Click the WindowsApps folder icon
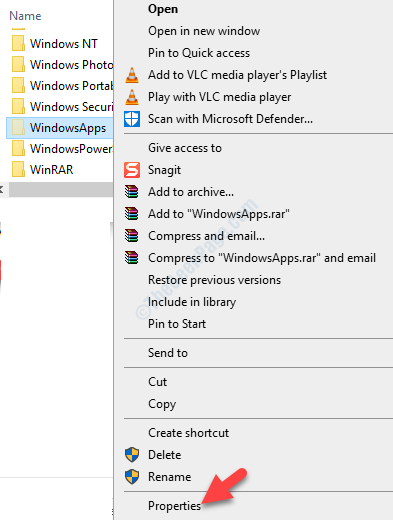Screen dimensions: 393x520 tap(18, 128)
